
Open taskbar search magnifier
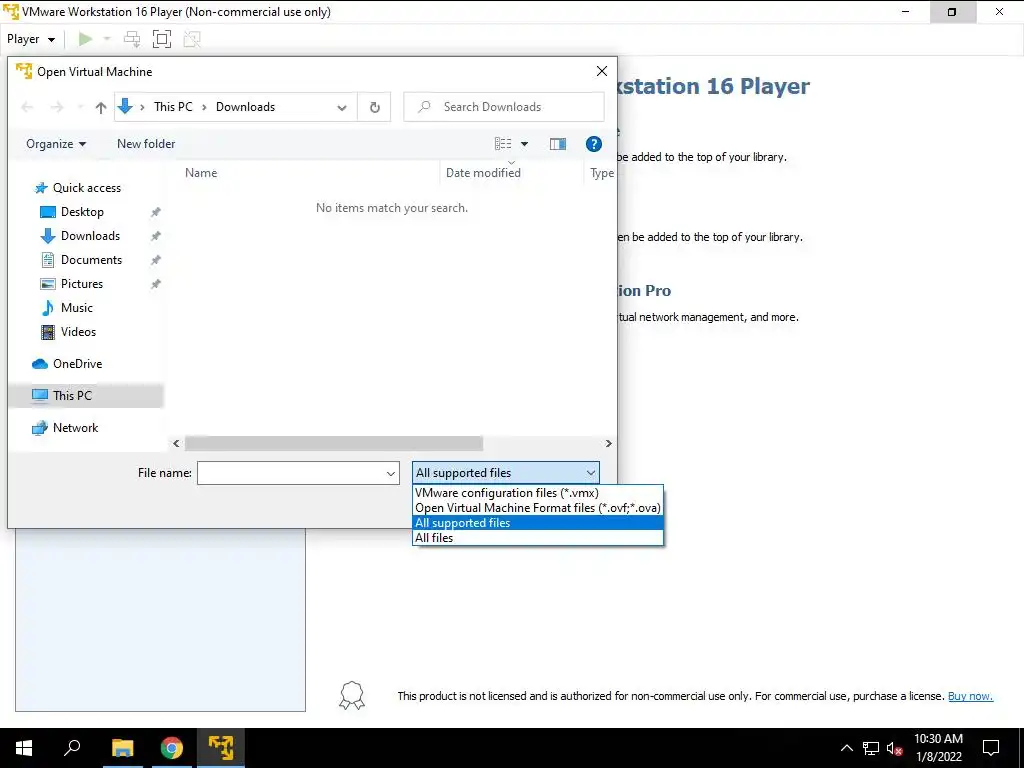tap(72, 747)
